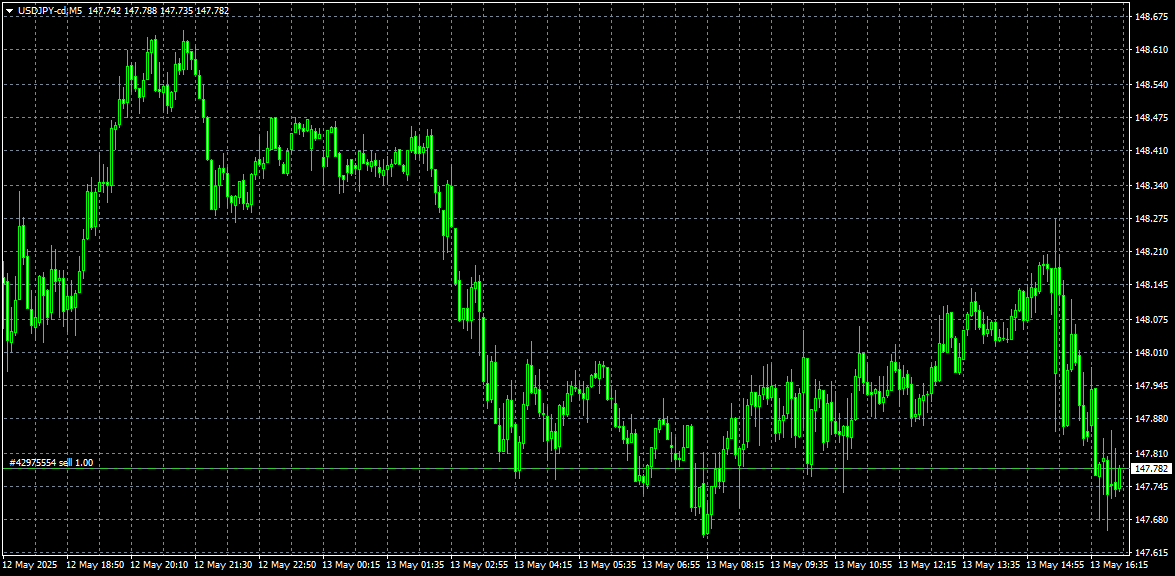Image resolution: width=1175 pixels, height=576 pixels.
Task: Click the 148.675 price axis label
Action: [x=1153, y=16]
